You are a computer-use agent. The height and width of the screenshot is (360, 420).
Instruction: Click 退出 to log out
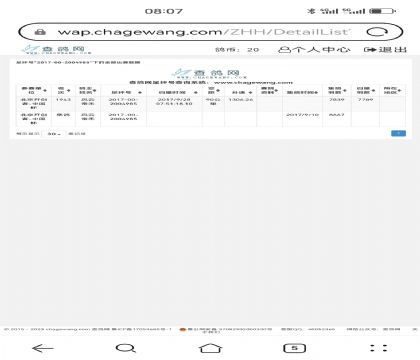(x=385, y=50)
